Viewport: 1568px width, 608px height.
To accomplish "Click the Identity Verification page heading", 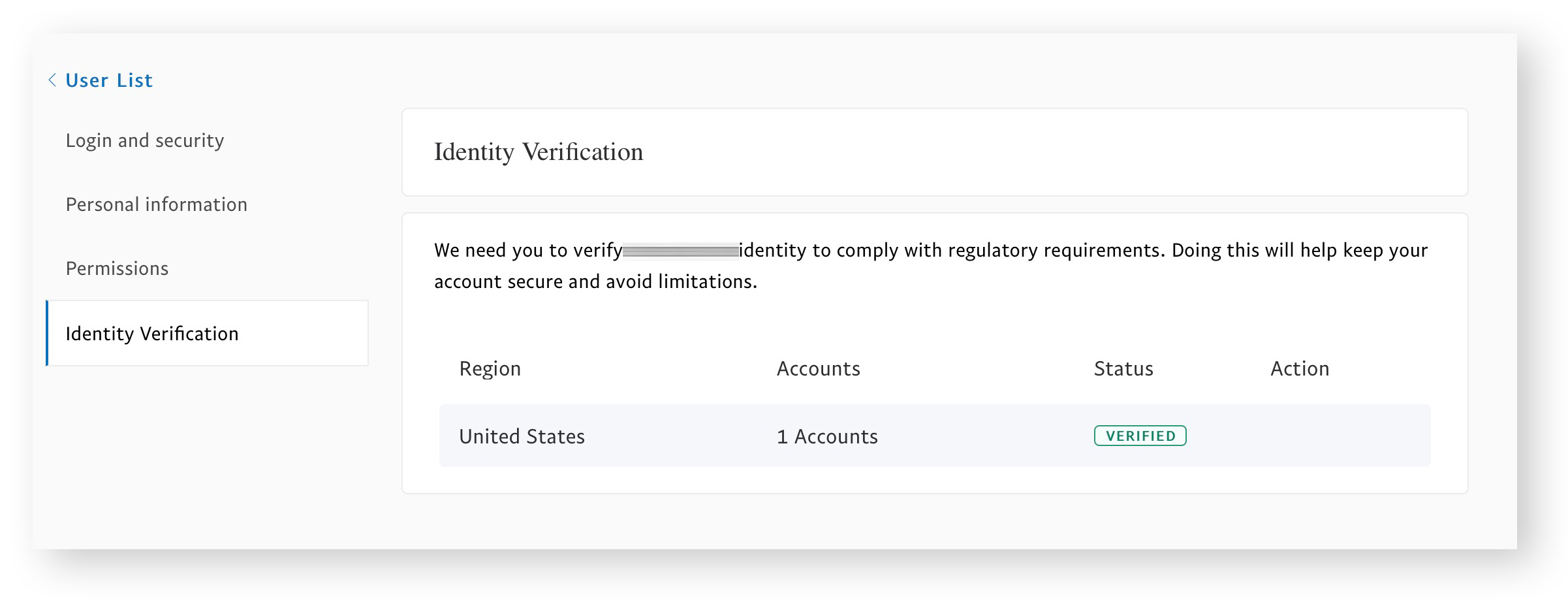I will [x=538, y=152].
